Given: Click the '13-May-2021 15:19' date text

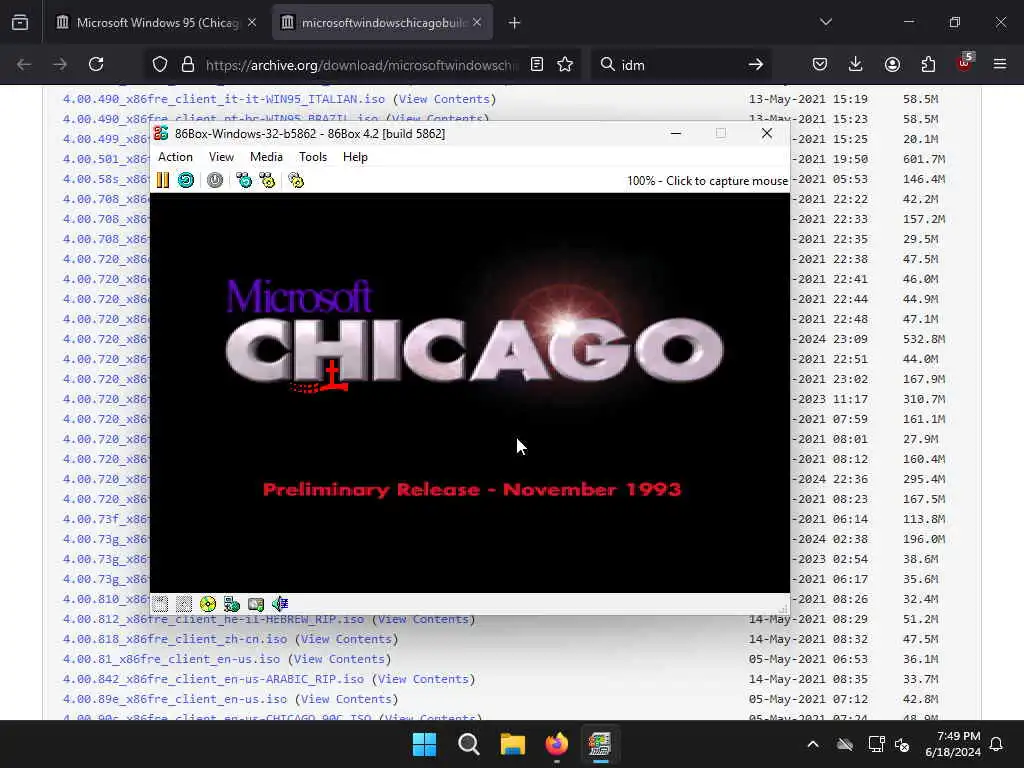Looking at the screenshot, I should pos(808,99).
